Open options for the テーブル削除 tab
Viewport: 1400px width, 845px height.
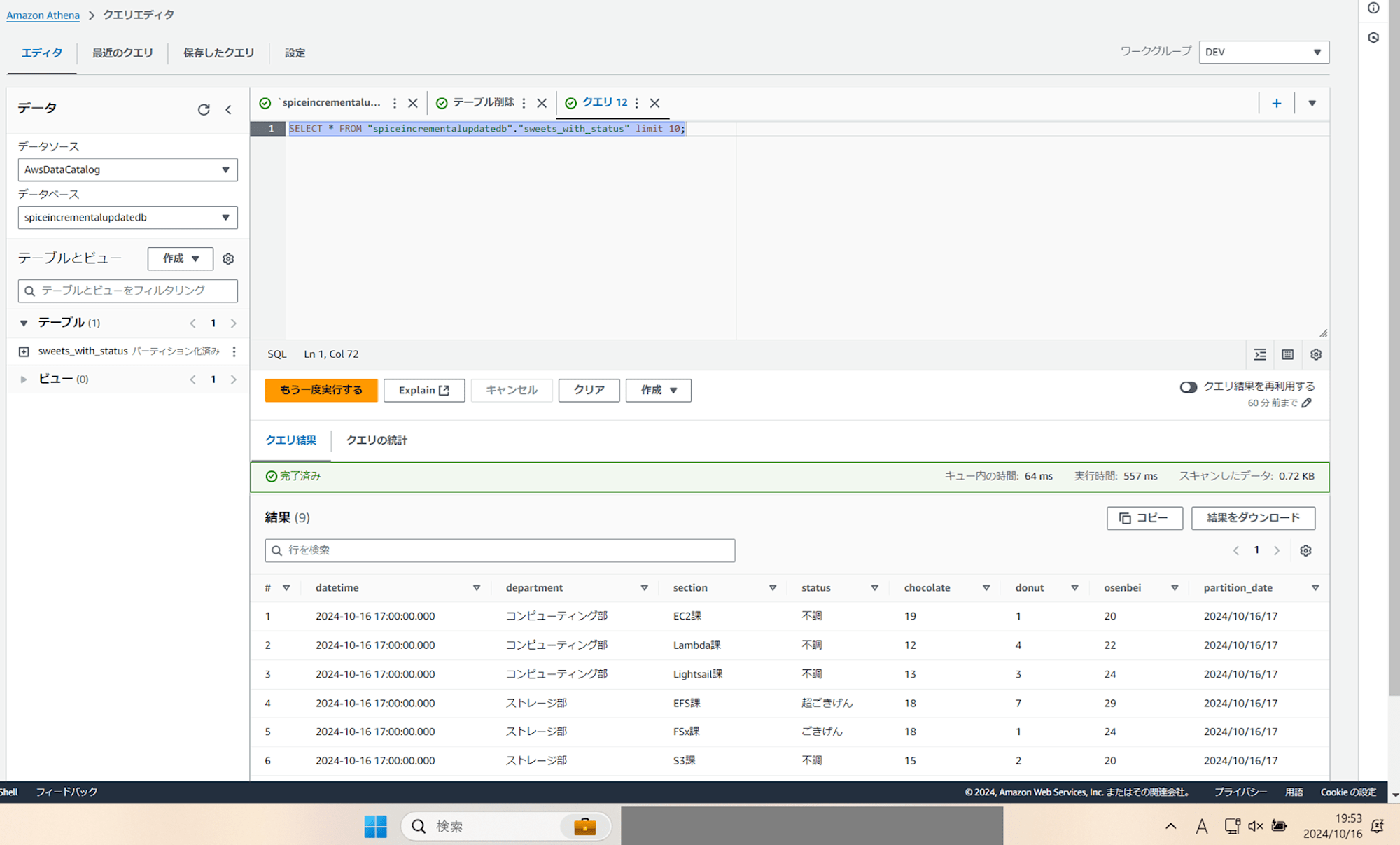pos(524,103)
